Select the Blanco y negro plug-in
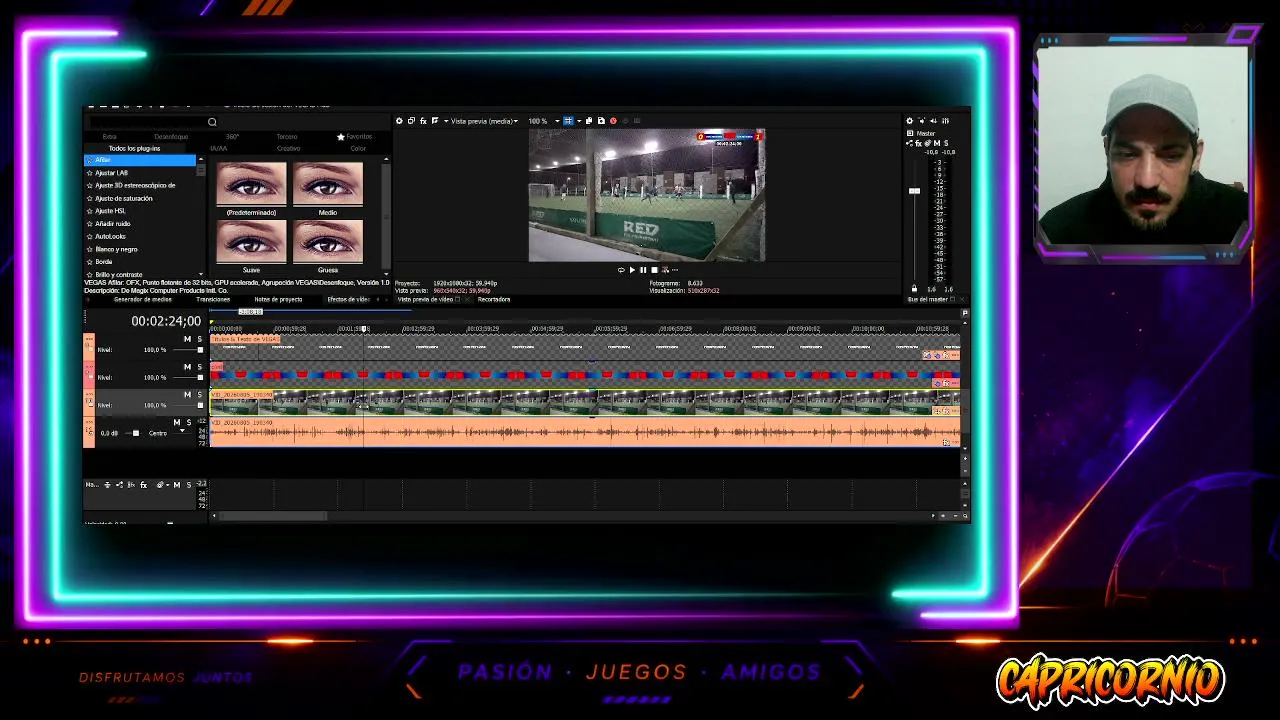This screenshot has height=720, width=1280. point(116,249)
